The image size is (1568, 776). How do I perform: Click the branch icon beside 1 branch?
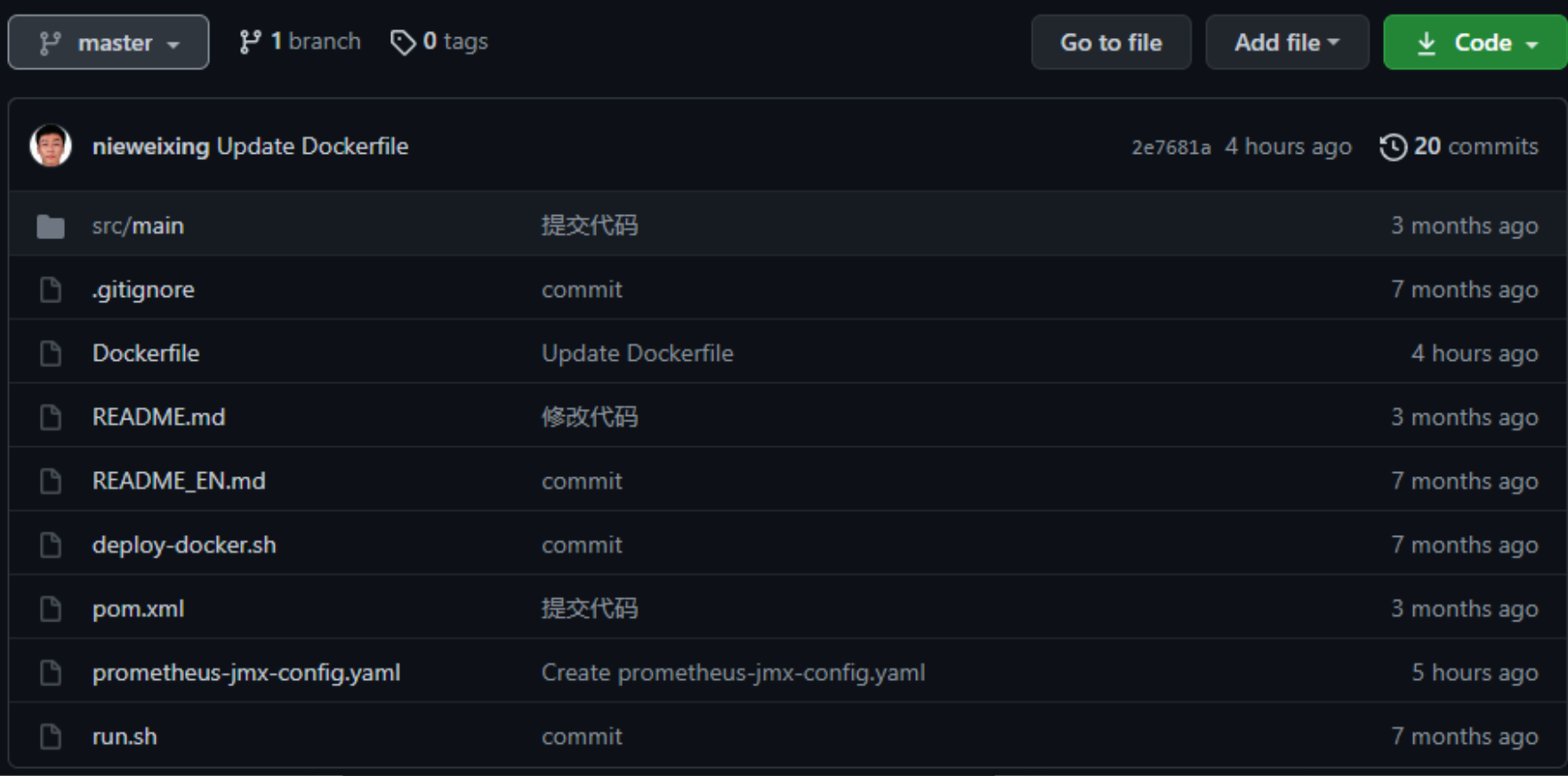point(250,42)
